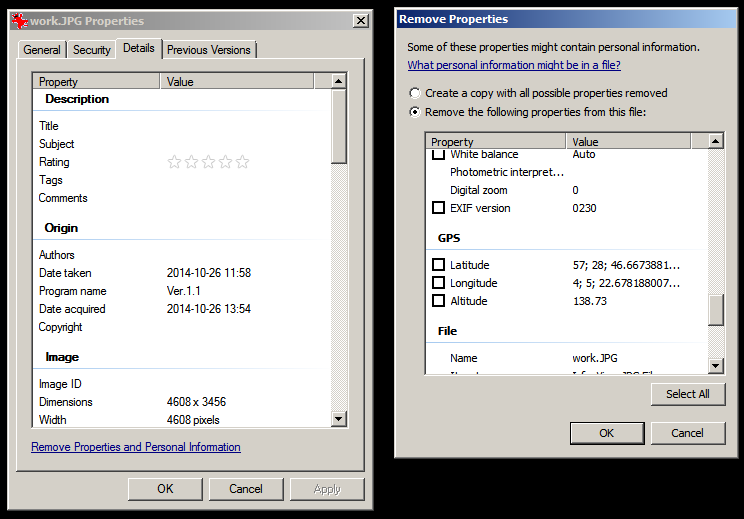Click scroll up arrow in Details list

[338, 81]
